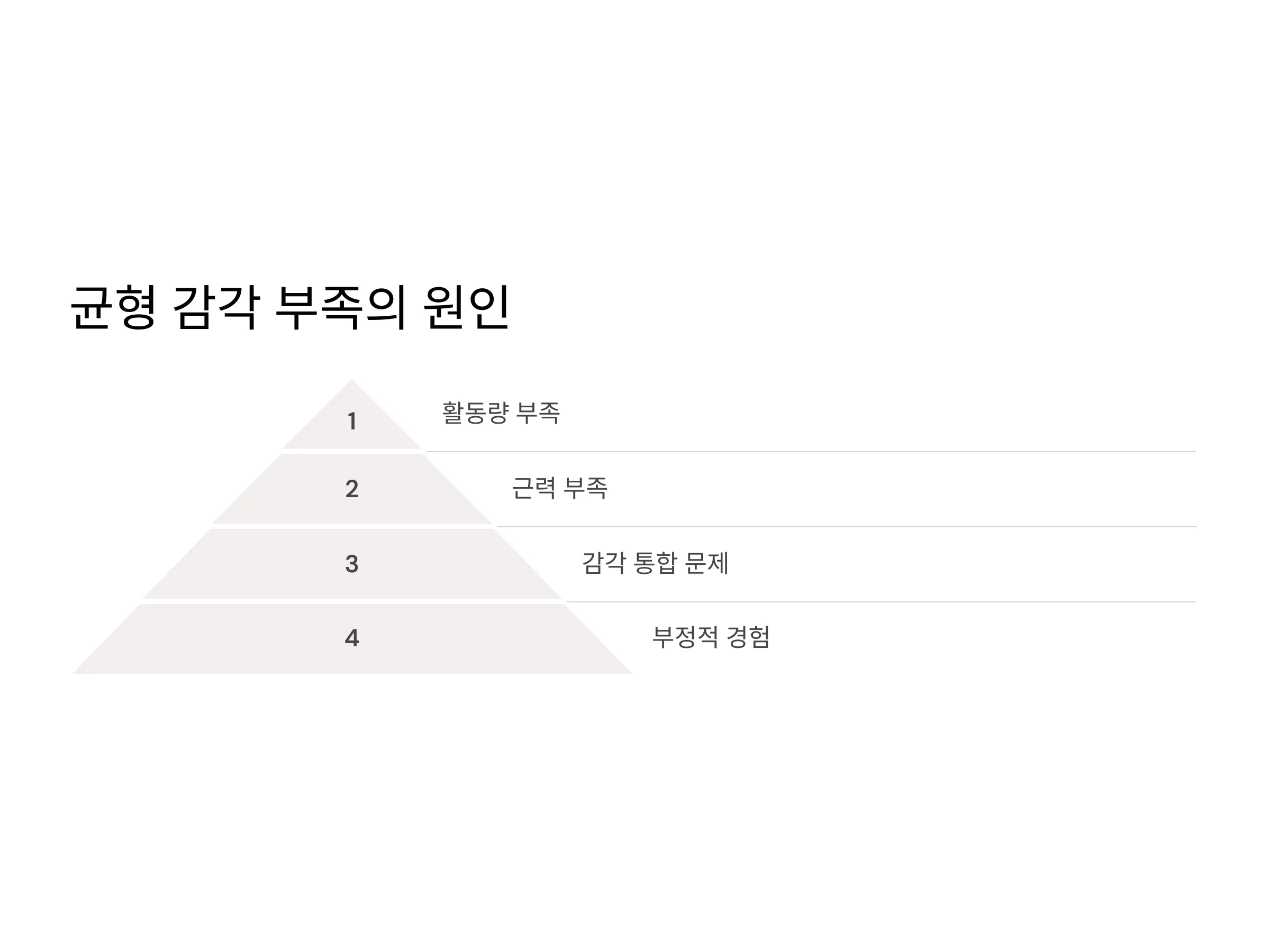Select the 근력 부족 label
The width and height of the screenshot is (1270, 952).
click(x=559, y=488)
